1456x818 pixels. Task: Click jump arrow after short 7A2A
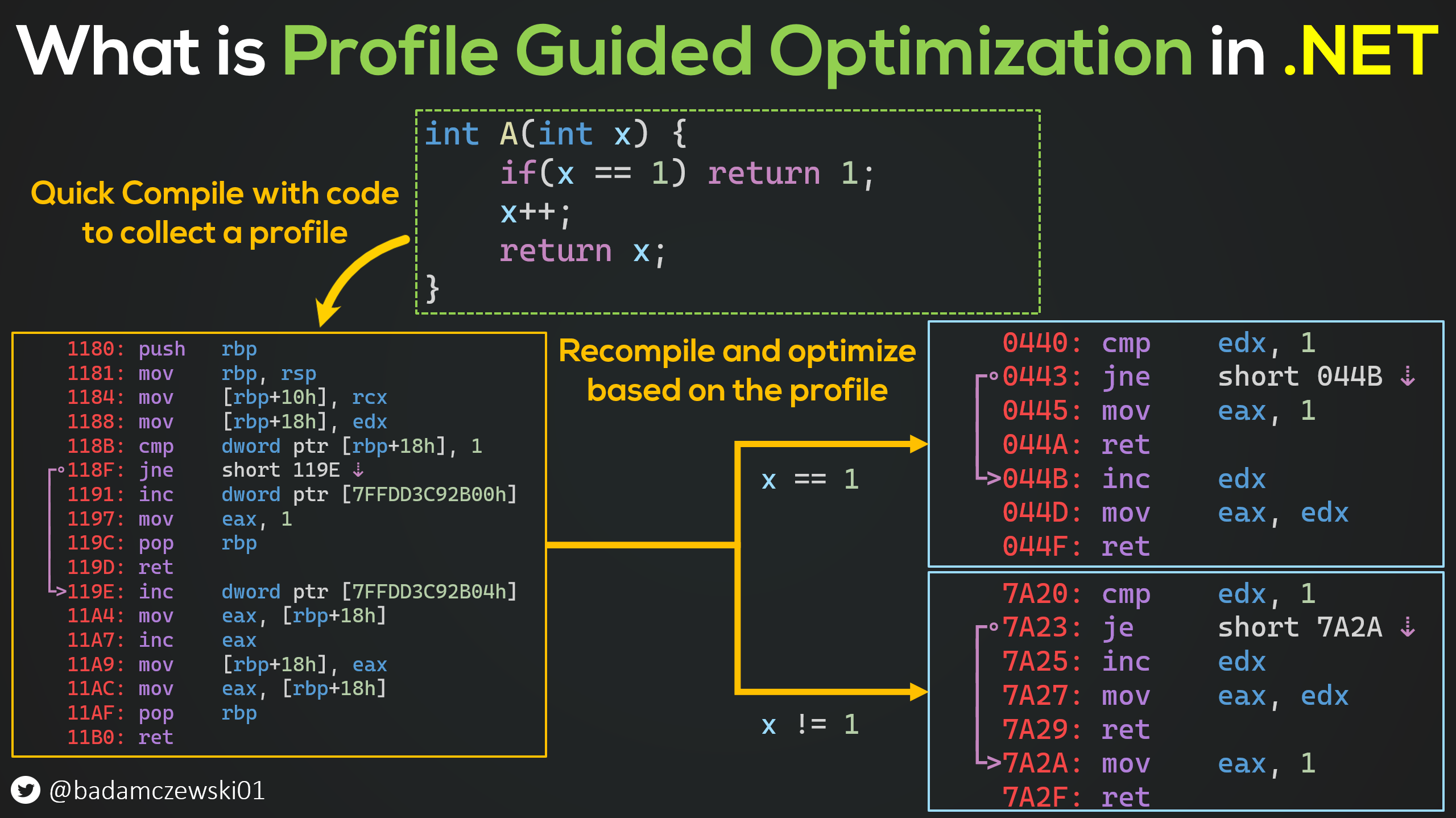pyautogui.click(x=1408, y=627)
